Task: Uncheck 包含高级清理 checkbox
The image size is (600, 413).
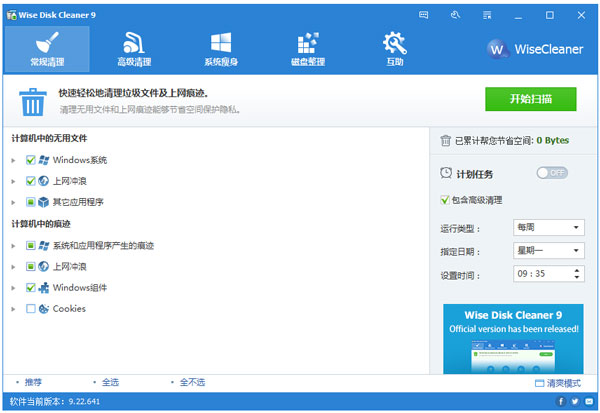Action: (445, 200)
